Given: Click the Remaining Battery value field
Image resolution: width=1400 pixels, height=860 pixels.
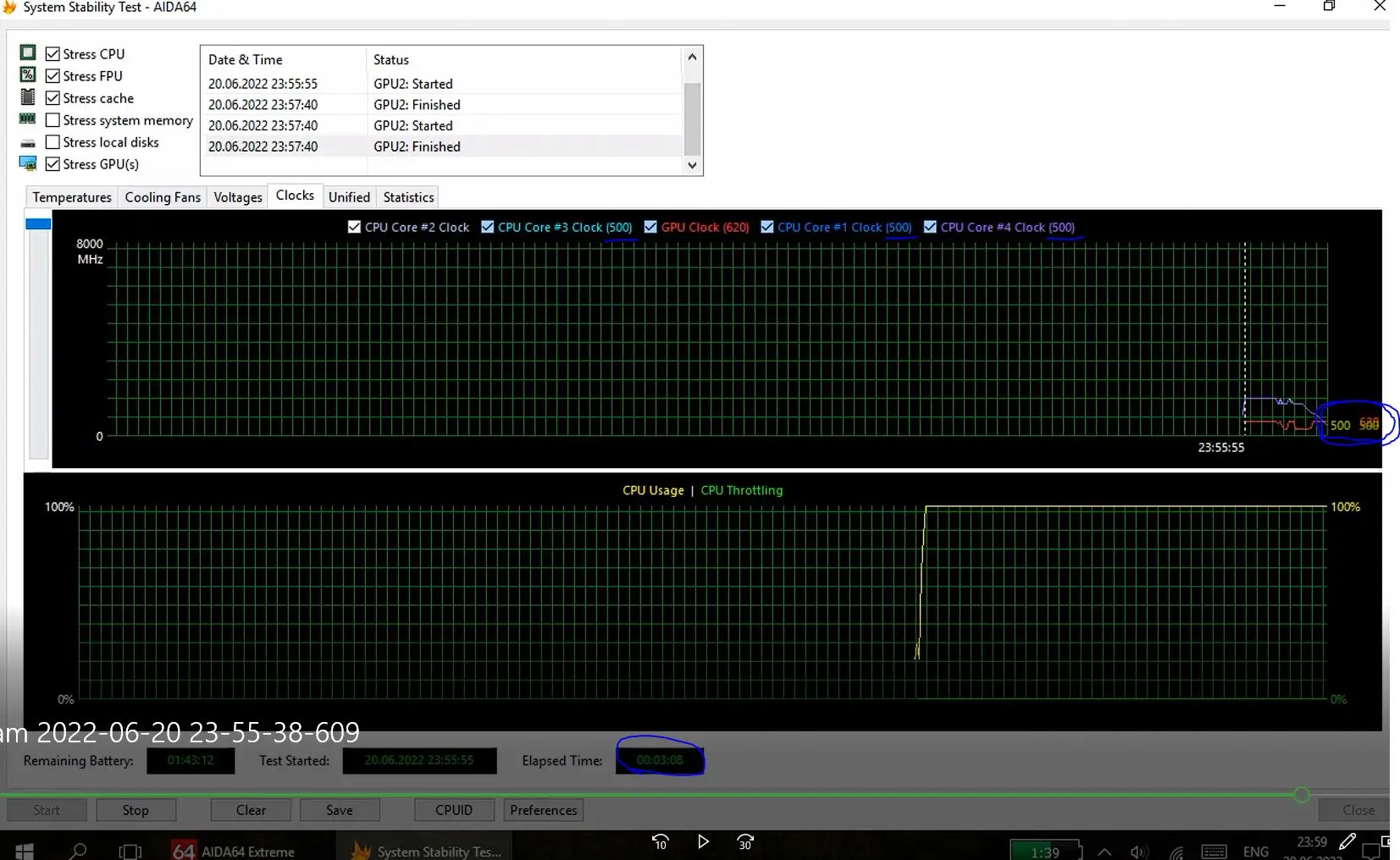Looking at the screenshot, I should [191, 760].
